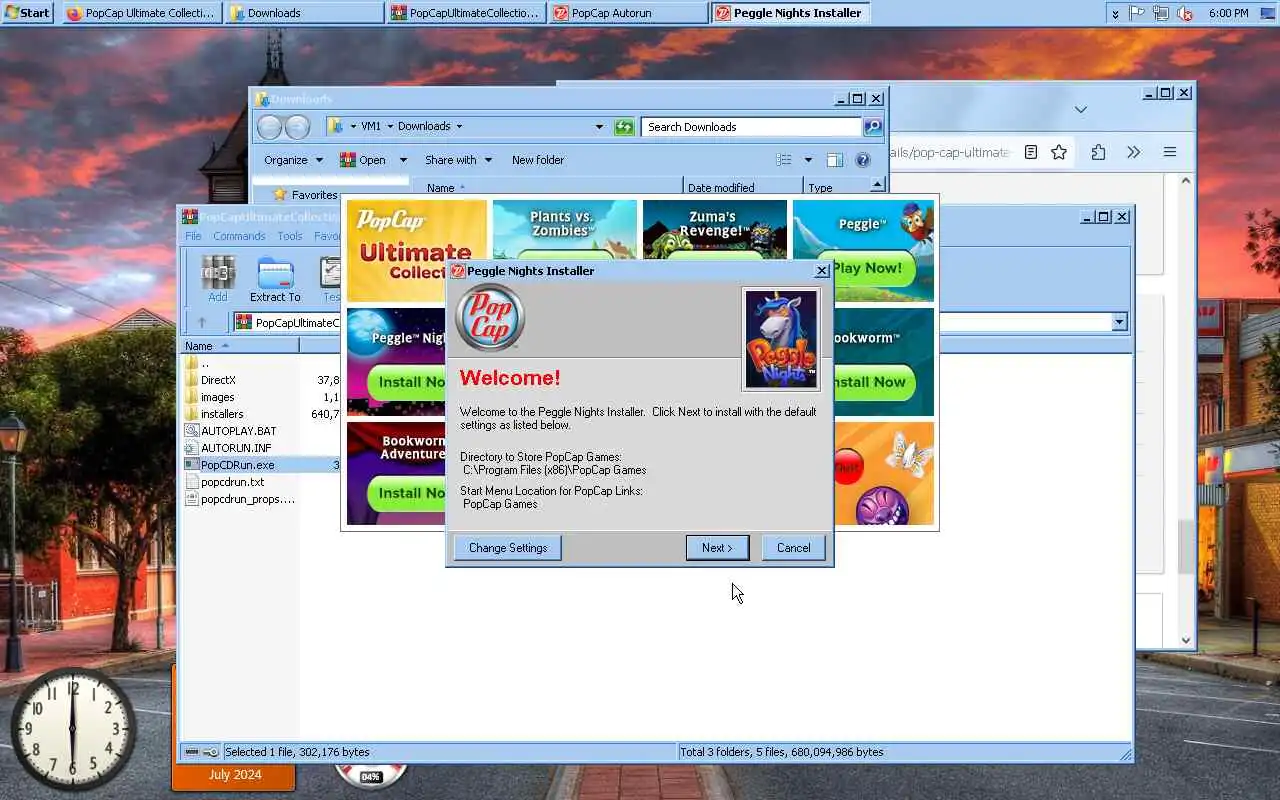Open Change Settings in the installer

(x=508, y=548)
